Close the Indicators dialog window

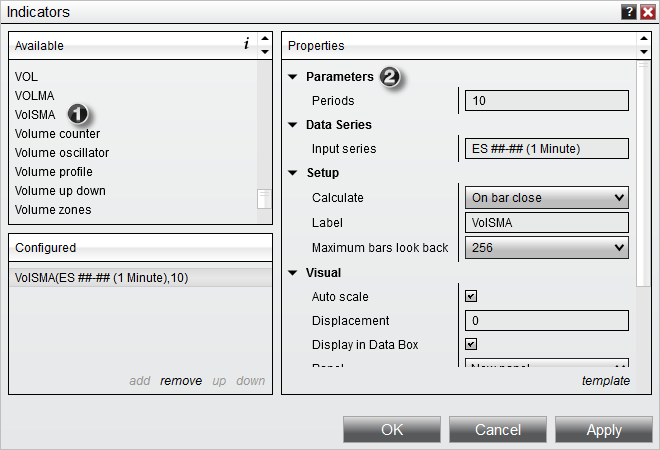[647, 12]
